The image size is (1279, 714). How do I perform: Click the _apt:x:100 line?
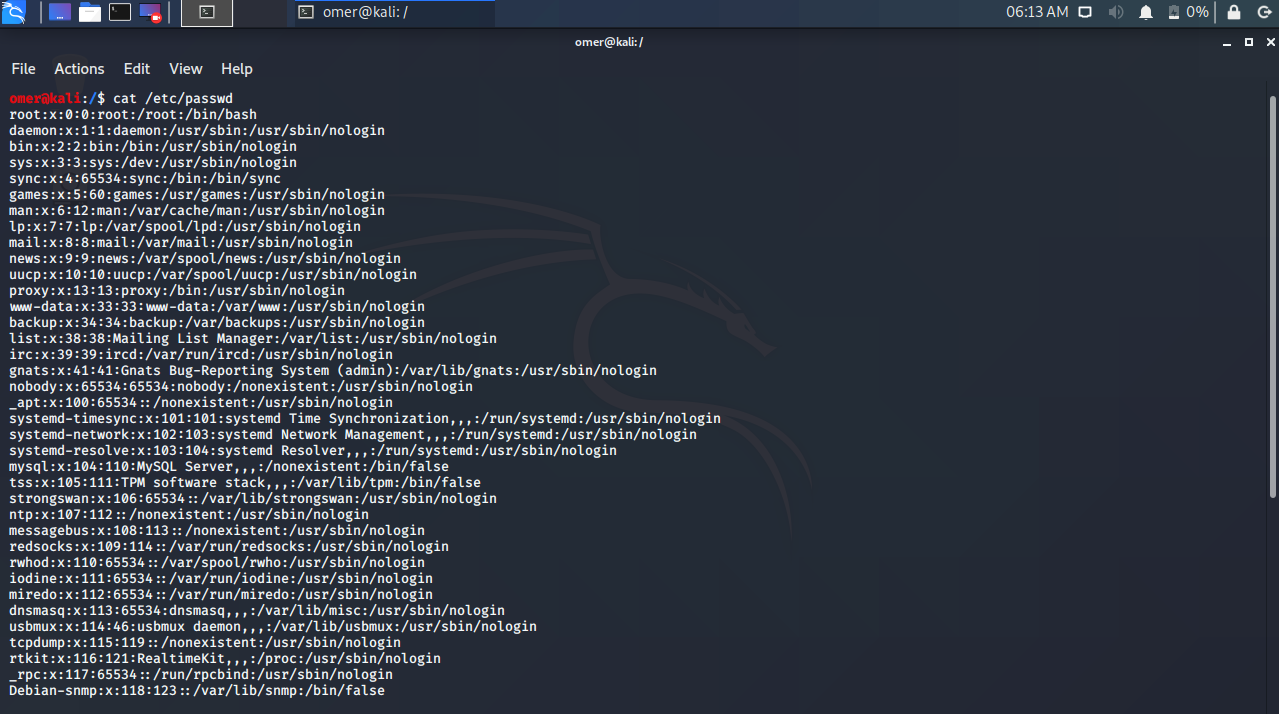pos(201,402)
